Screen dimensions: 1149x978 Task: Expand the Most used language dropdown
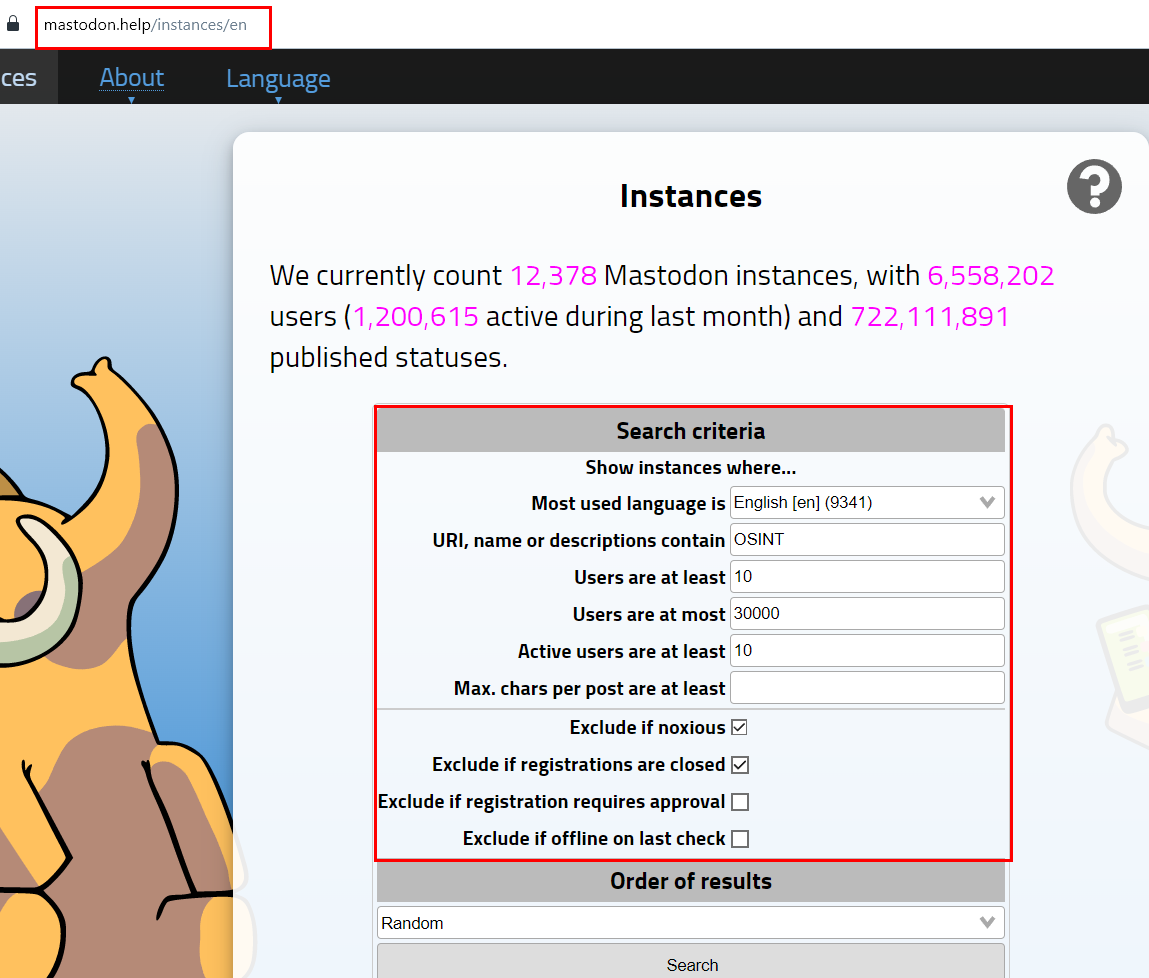[x=867, y=503]
